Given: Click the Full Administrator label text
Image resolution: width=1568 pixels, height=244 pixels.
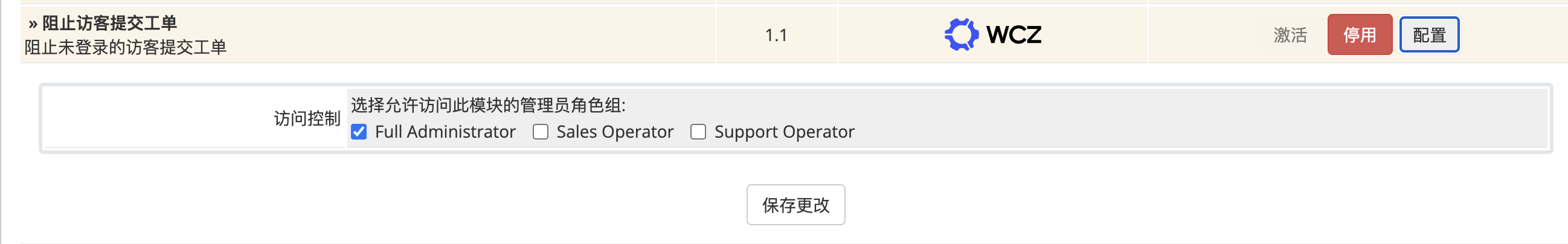Looking at the screenshot, I should point(445,132).
